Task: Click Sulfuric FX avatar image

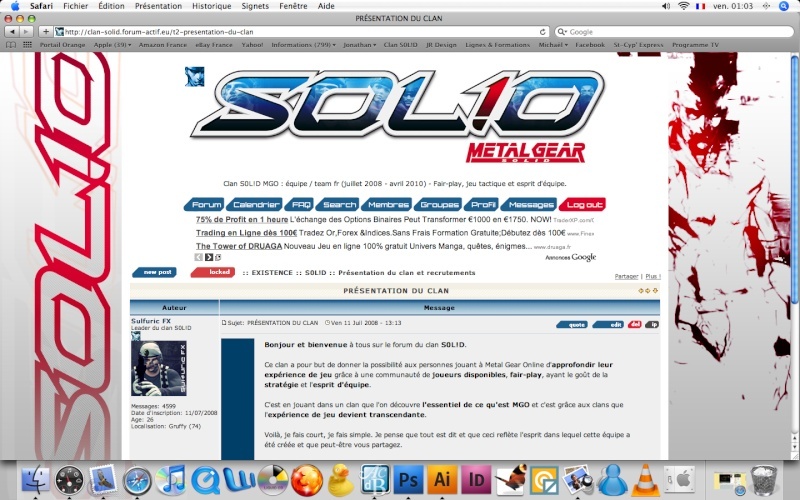Action: coord(159,368)
